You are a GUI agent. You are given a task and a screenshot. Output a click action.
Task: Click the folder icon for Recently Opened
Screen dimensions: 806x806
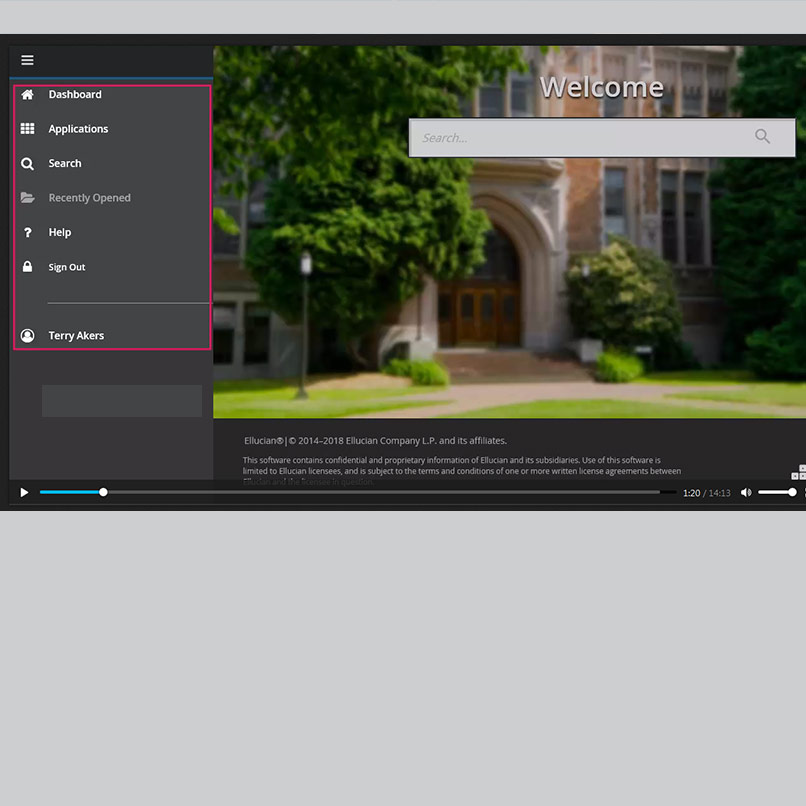28,198
